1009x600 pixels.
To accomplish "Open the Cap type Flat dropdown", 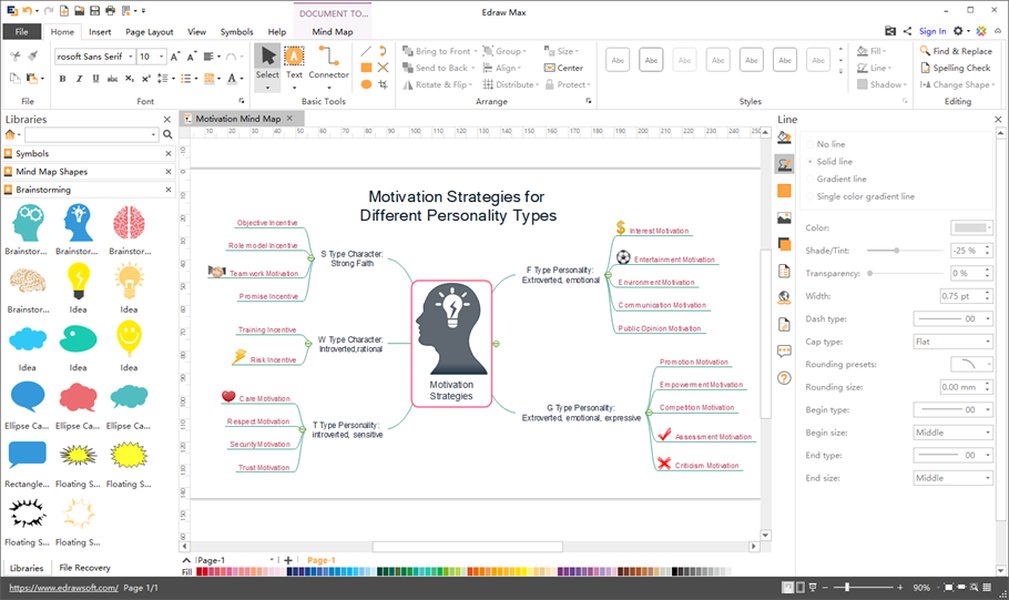I will click(953, 341).
